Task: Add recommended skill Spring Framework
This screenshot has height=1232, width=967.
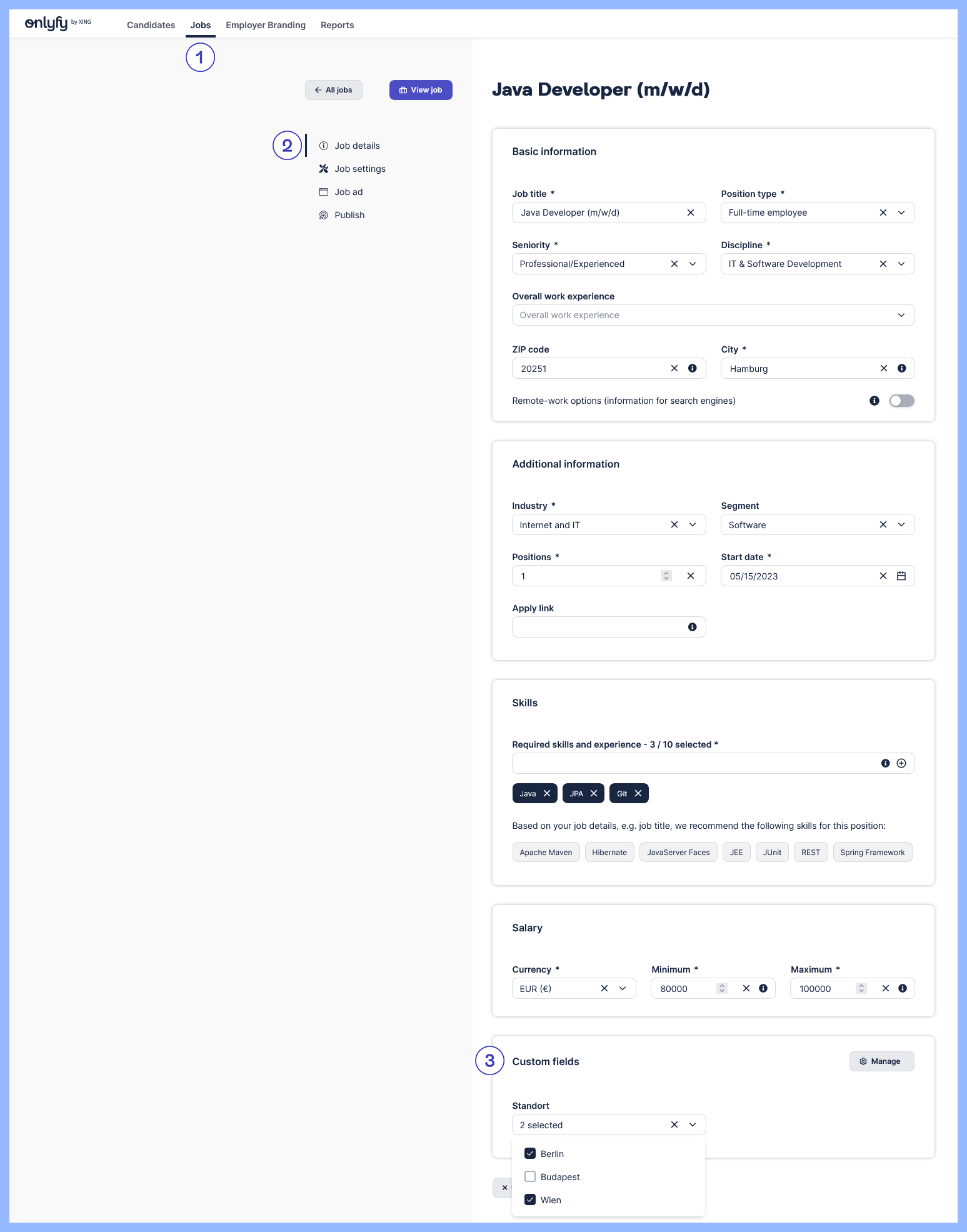Action: [873, 853]
